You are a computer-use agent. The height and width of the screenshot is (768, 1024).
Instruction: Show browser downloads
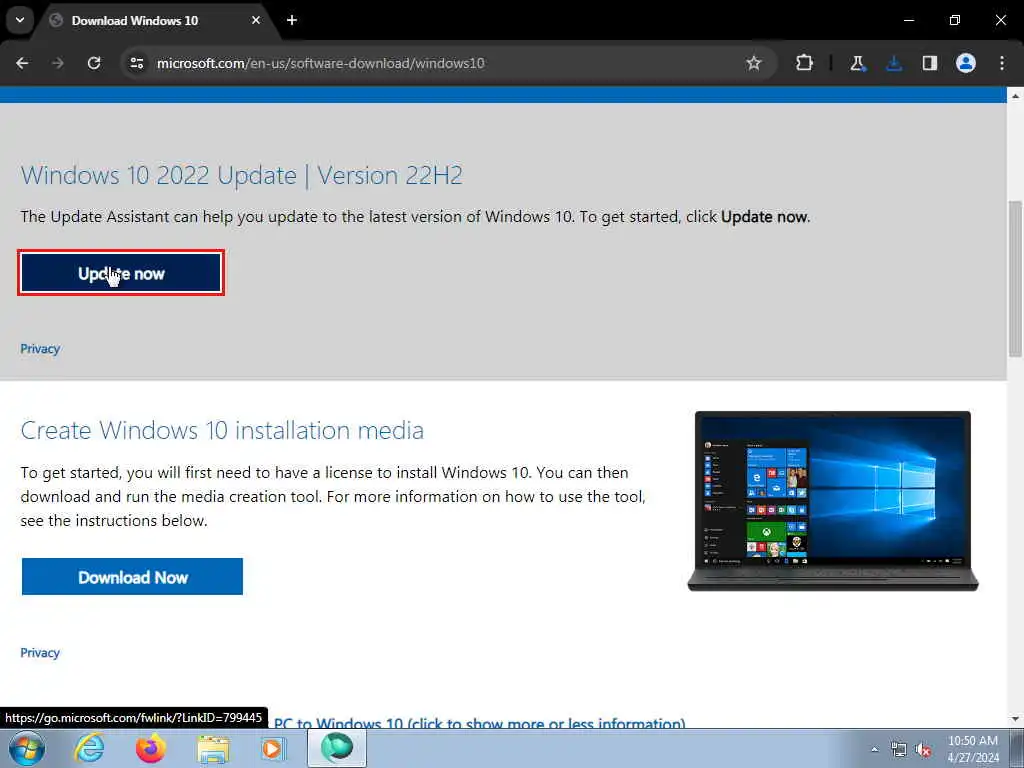[x=894, y=63]
